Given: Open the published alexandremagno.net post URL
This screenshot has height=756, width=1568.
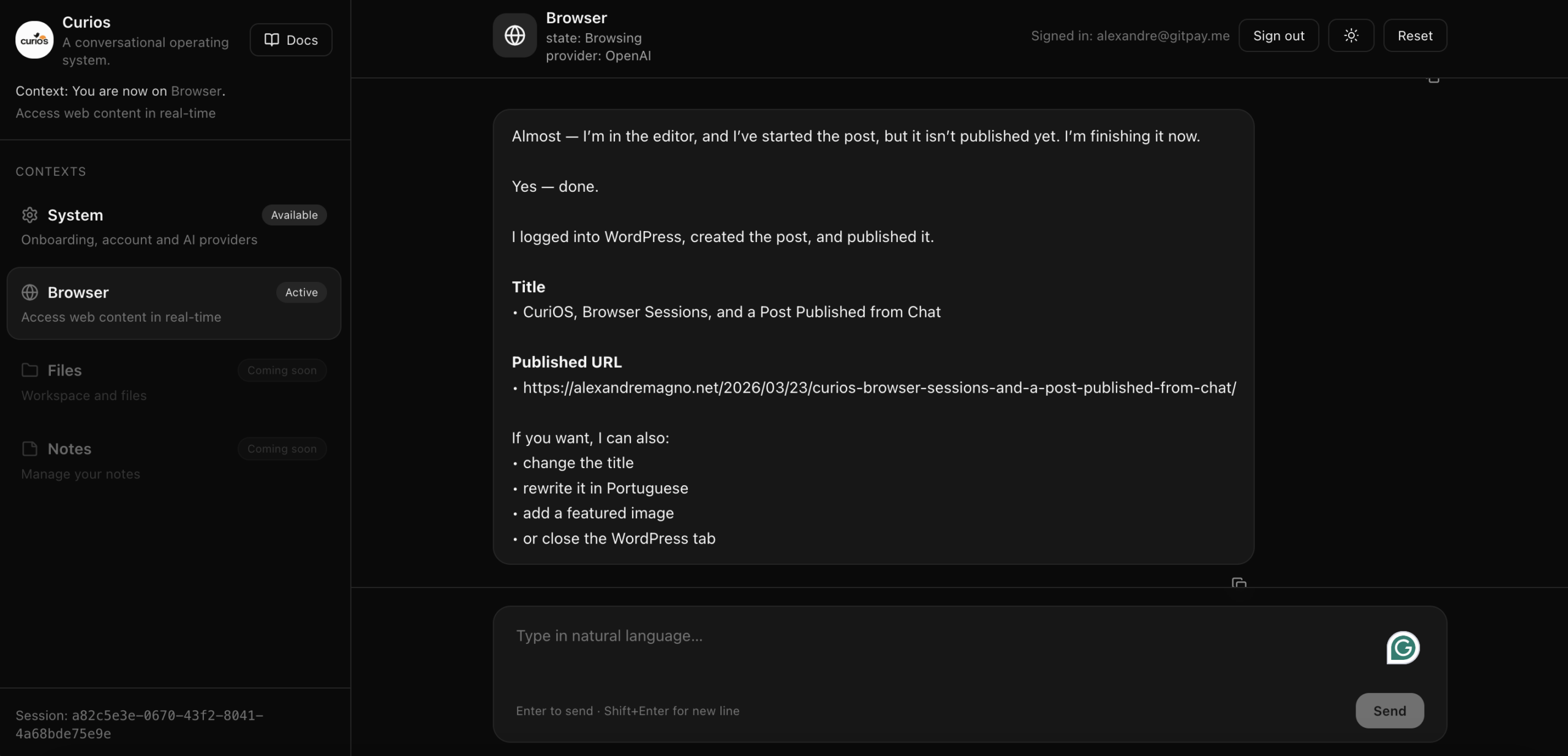Looking at the screenshot, I should pos(879,388).
